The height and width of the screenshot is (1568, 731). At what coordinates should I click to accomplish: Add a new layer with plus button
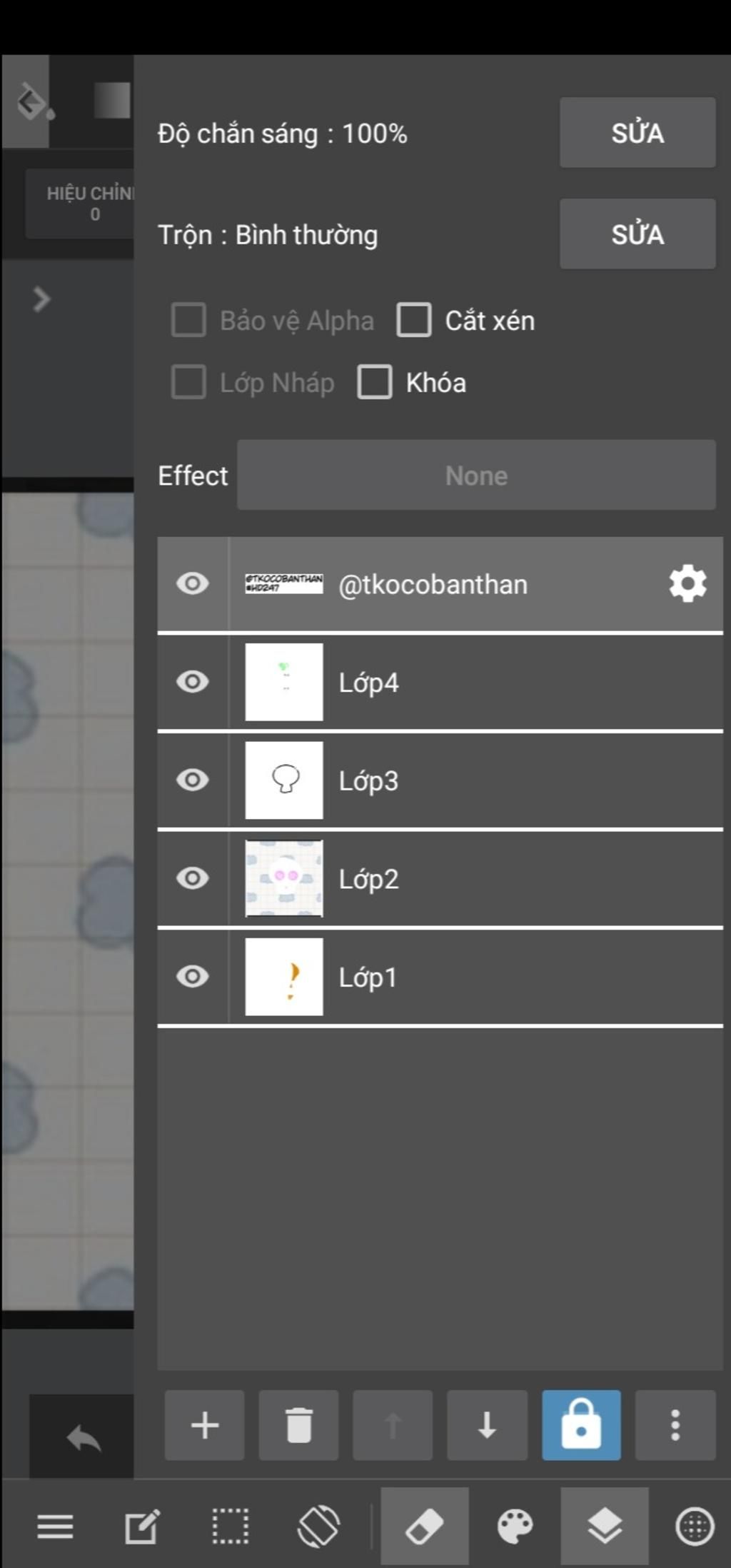tap(204, 1425)
